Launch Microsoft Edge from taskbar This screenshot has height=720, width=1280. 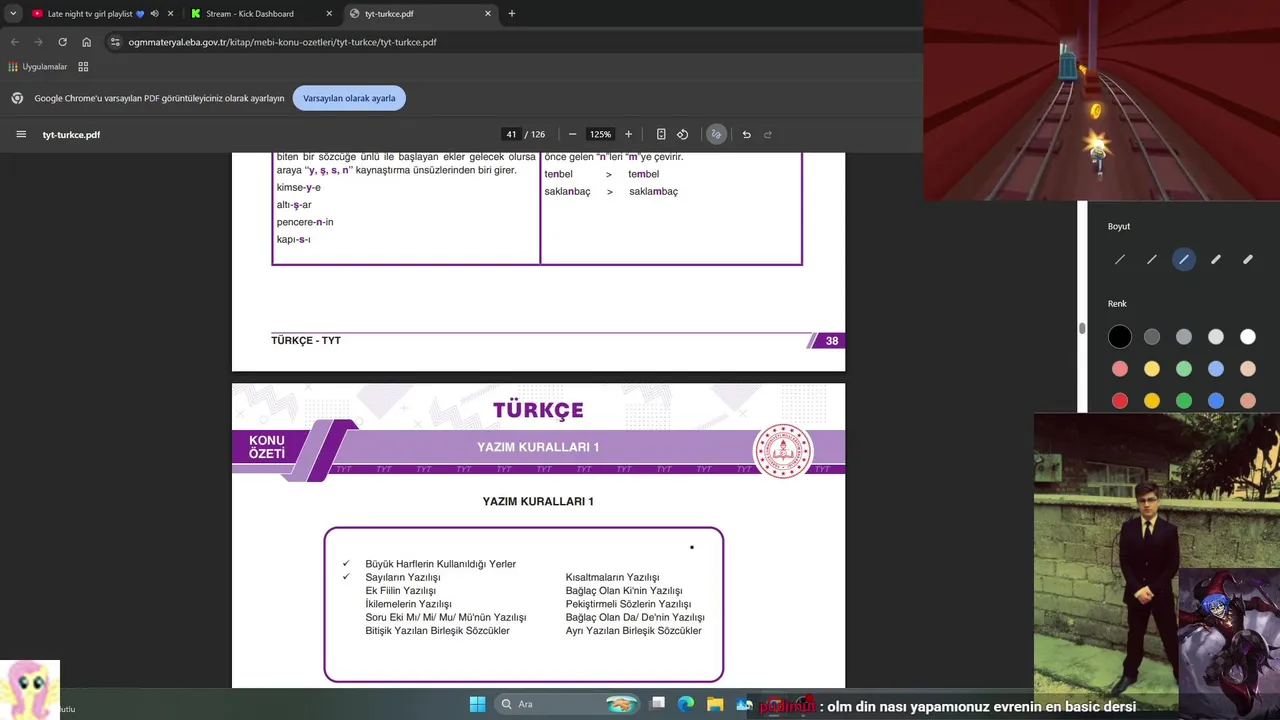686,704
